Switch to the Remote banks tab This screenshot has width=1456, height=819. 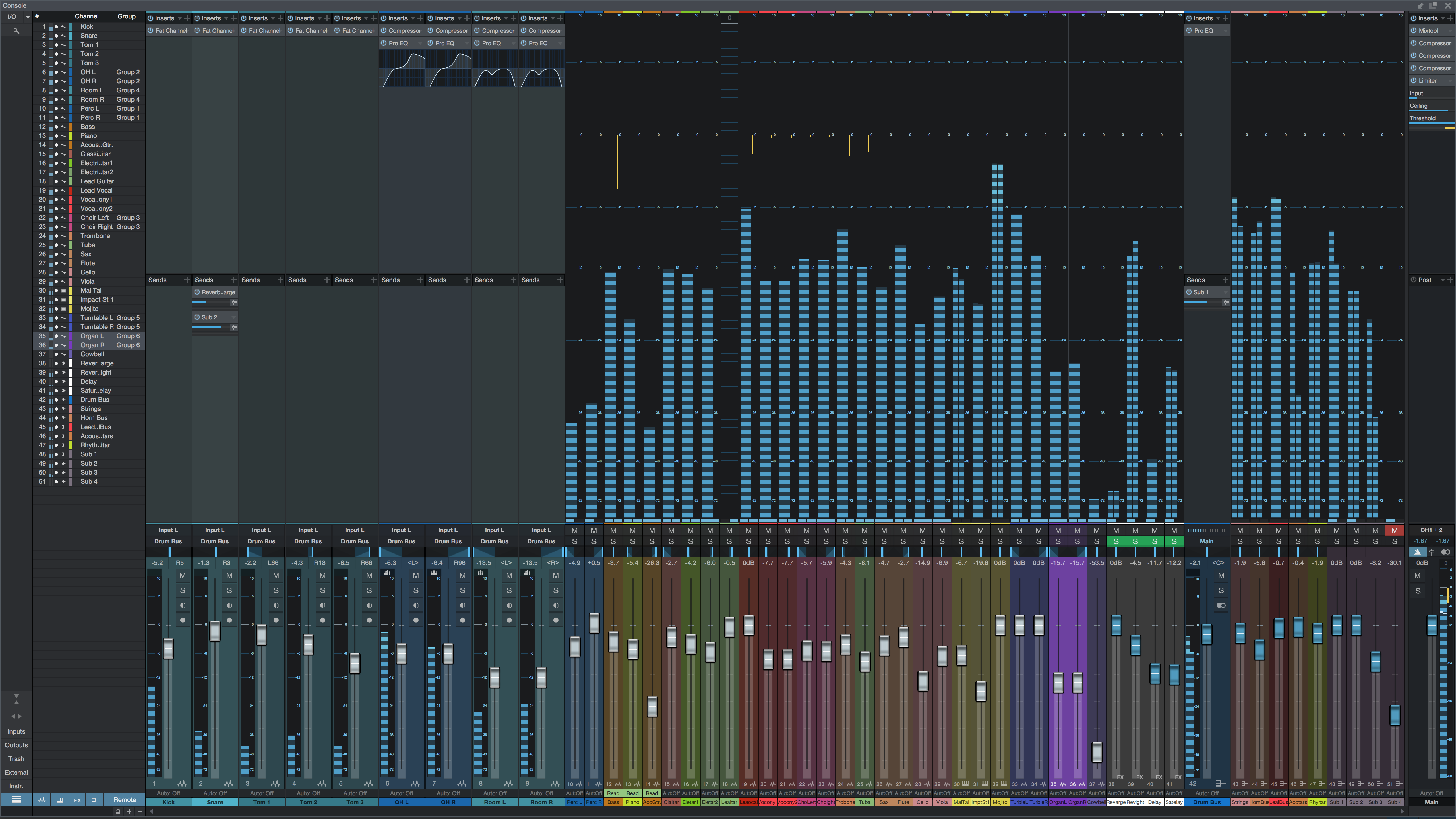(124, 800)
